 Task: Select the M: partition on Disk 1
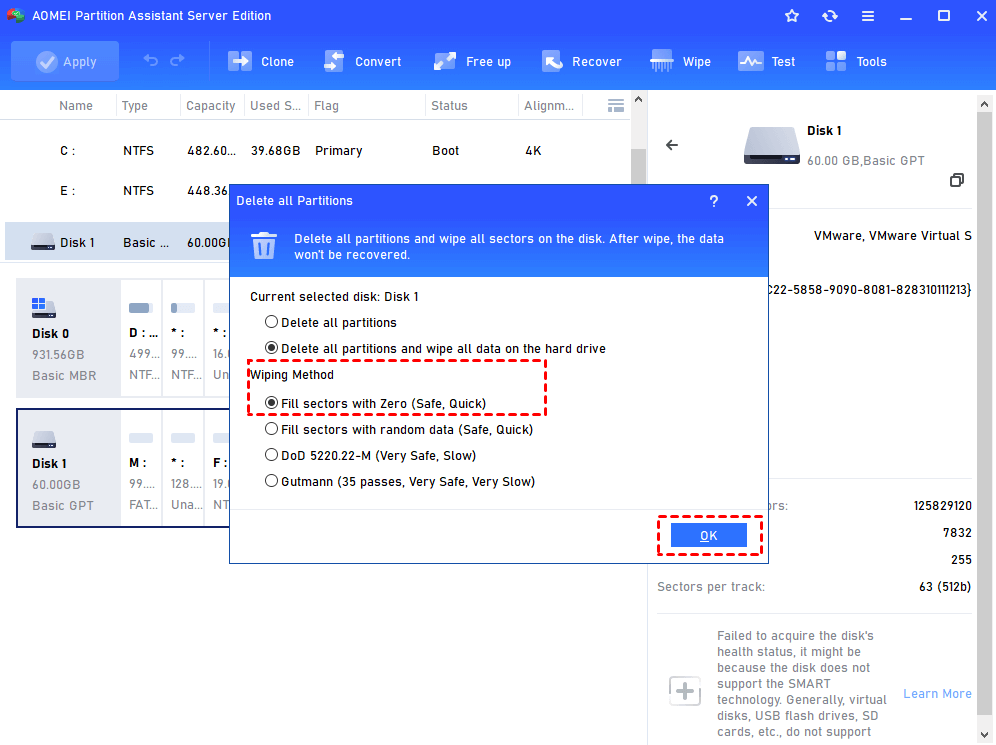point(141,469)
